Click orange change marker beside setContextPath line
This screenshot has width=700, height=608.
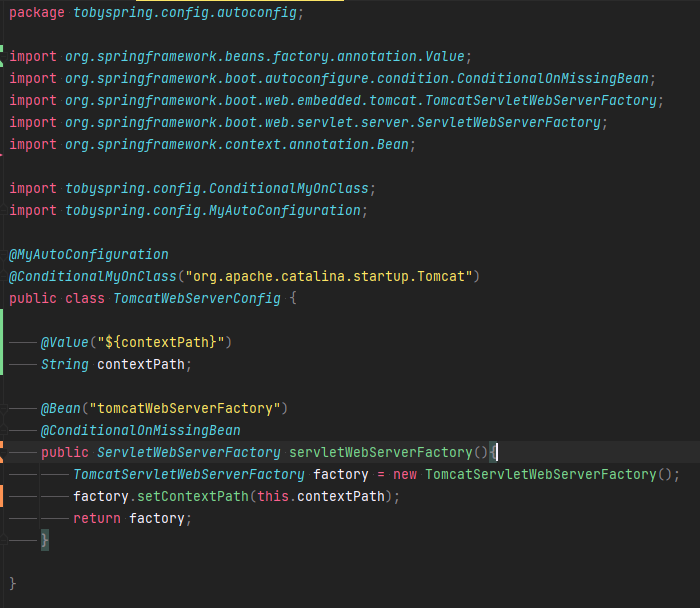pyautogui.click(x=1, y=496)
